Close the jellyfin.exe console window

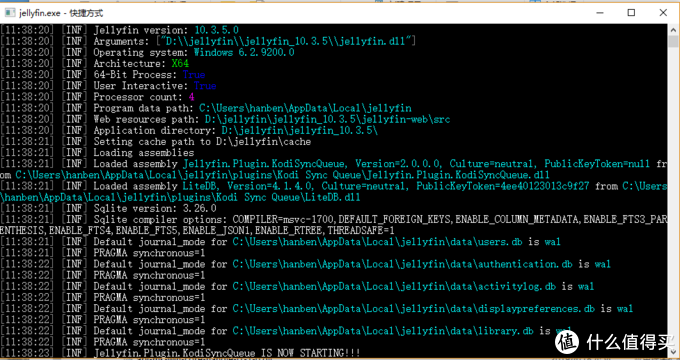click(663, 13)
